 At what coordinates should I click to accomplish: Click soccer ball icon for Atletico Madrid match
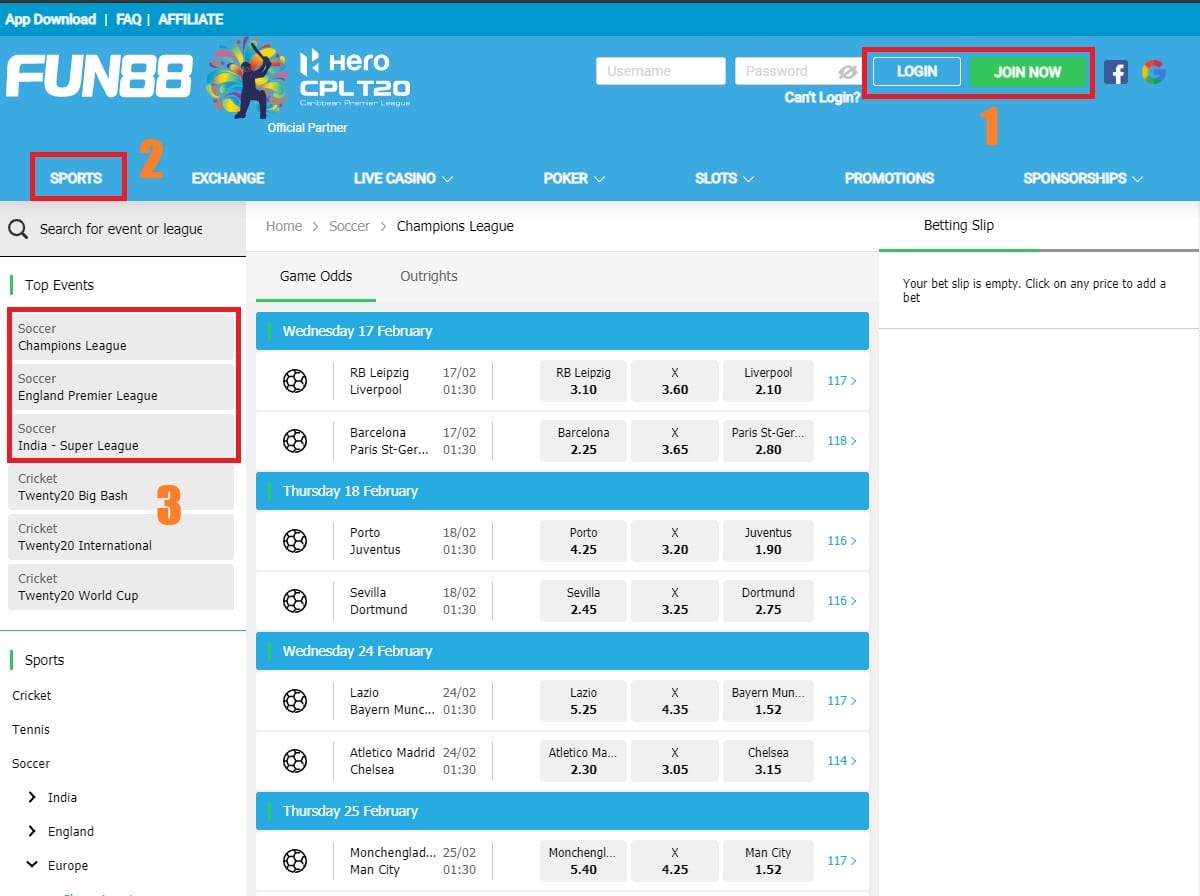click(x=295, y=761)
